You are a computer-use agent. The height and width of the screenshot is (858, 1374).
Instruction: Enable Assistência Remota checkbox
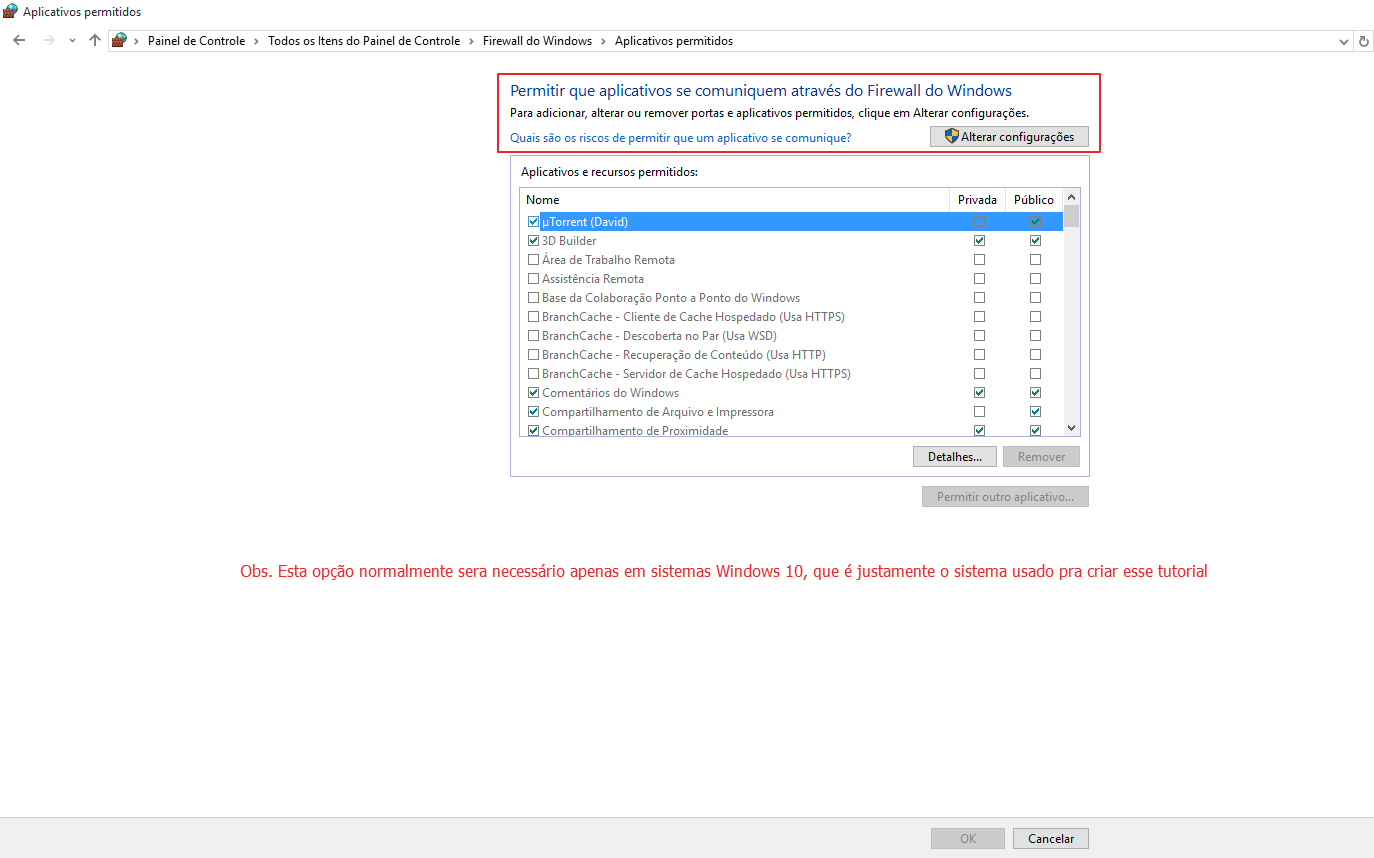[x=533, y=279]
